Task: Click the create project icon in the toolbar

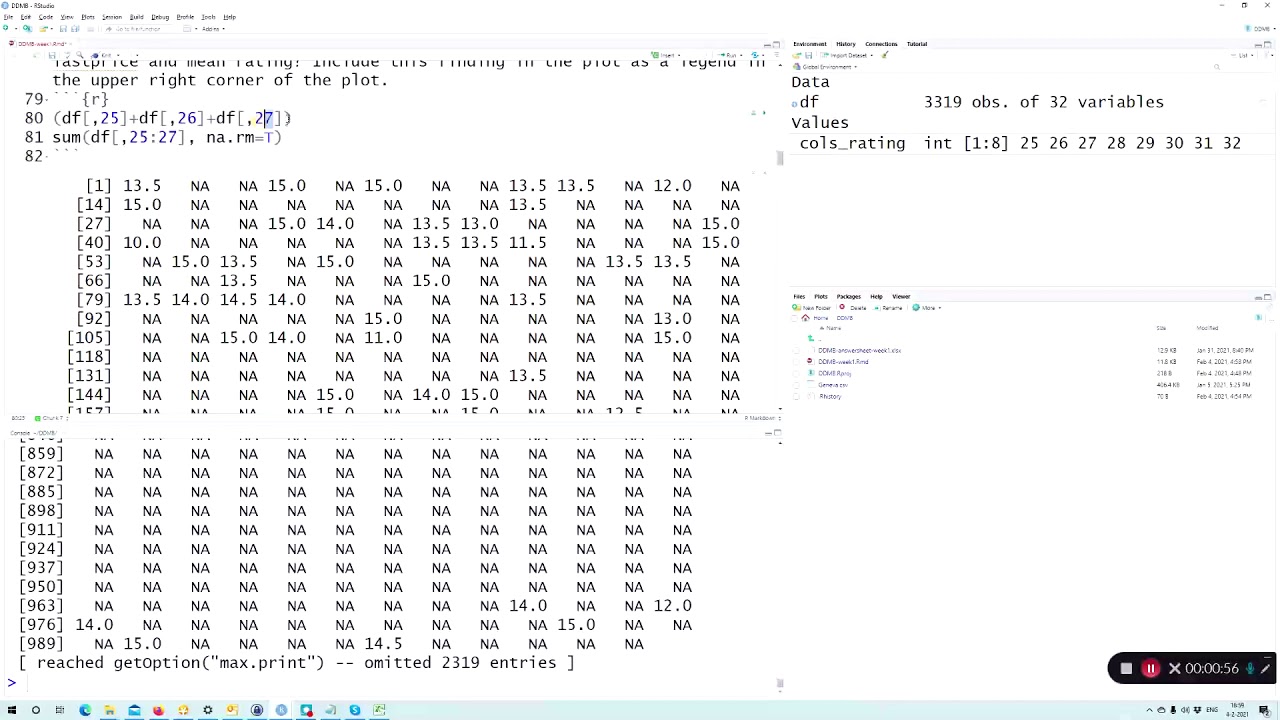Action: [x=27, y=28]
